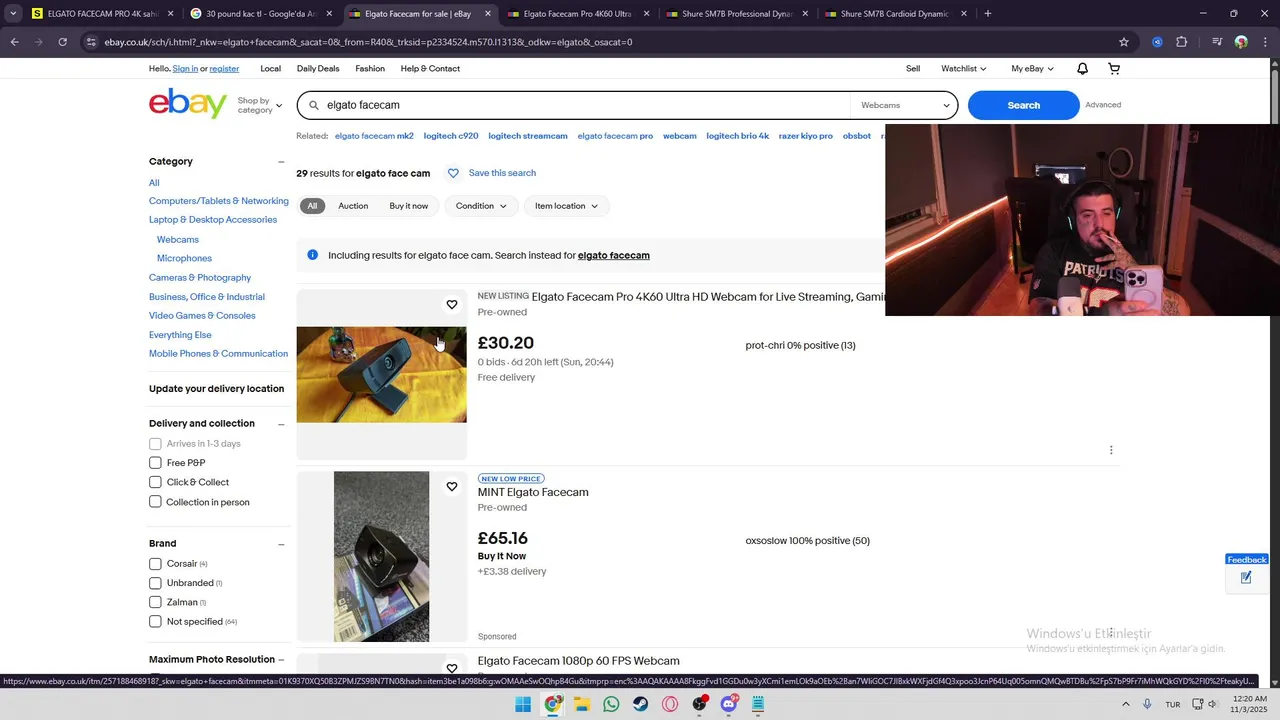Collapse the Category sidebar section
The height and width of the screenshot is (720, 1280).
point(281,162)
